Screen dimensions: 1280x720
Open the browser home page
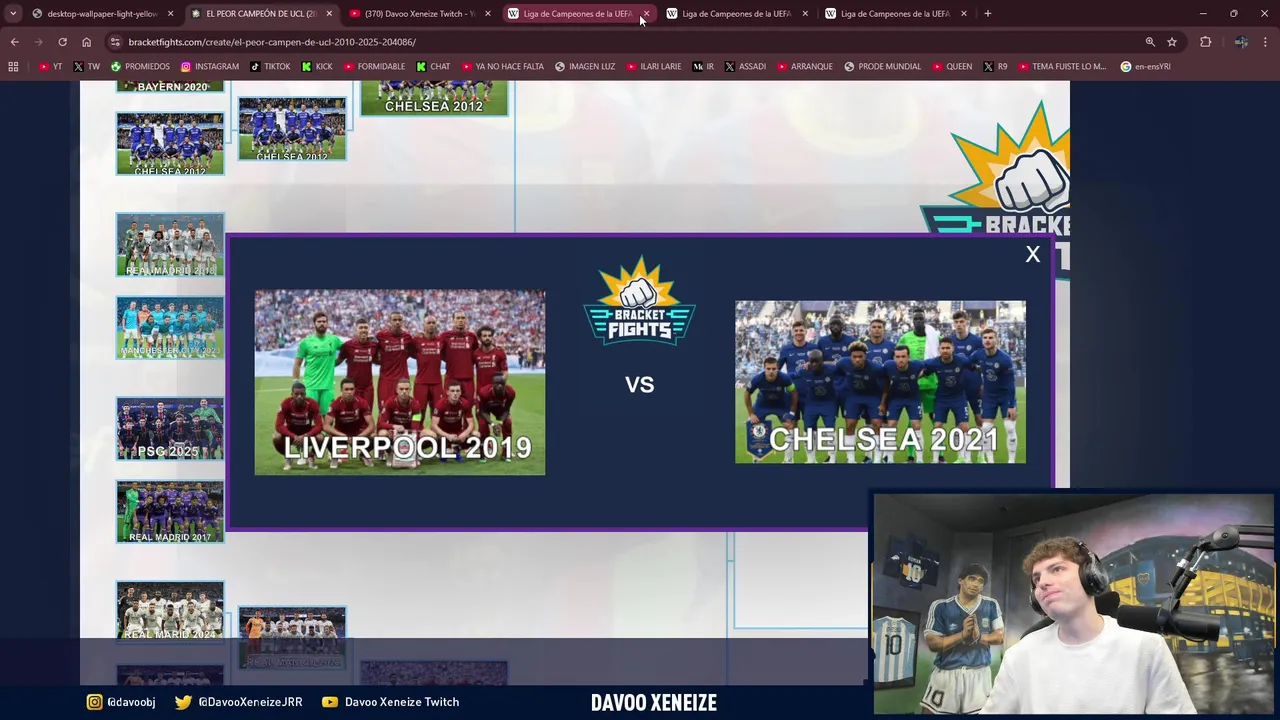coord(86,42)
